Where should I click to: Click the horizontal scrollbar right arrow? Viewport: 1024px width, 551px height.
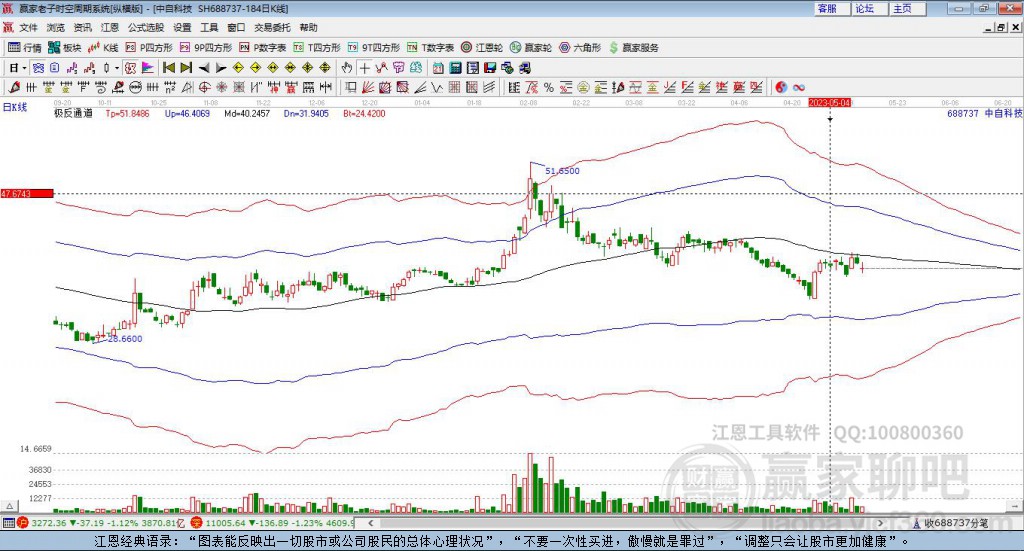[881, 523]
